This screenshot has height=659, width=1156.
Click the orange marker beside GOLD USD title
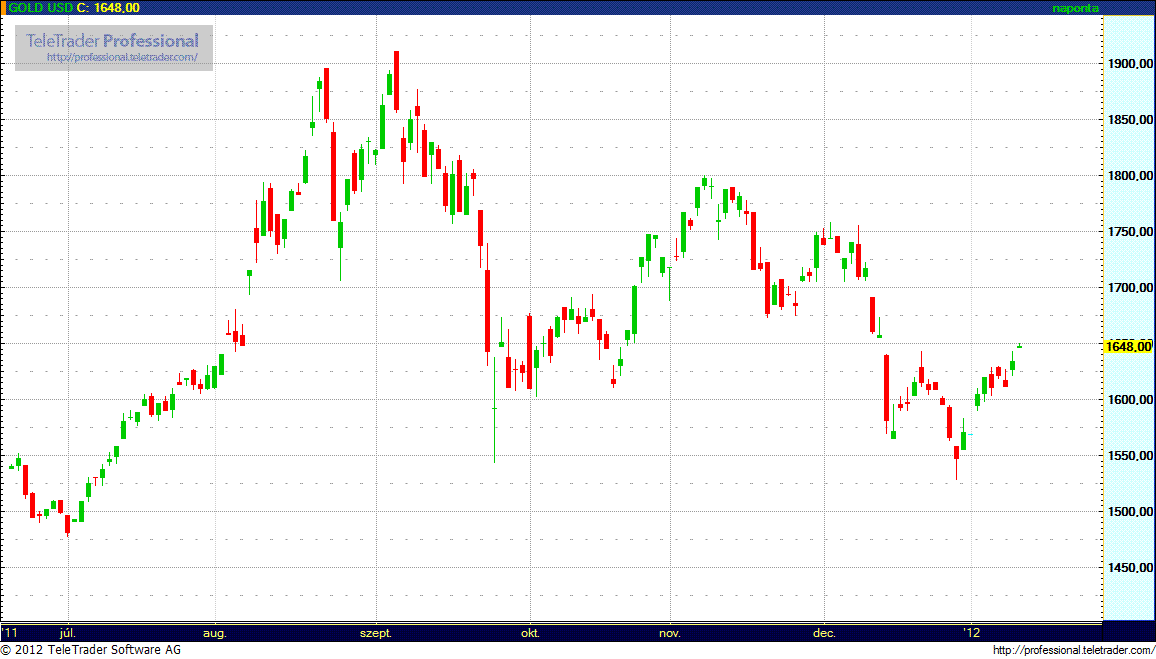coord(3,7)
